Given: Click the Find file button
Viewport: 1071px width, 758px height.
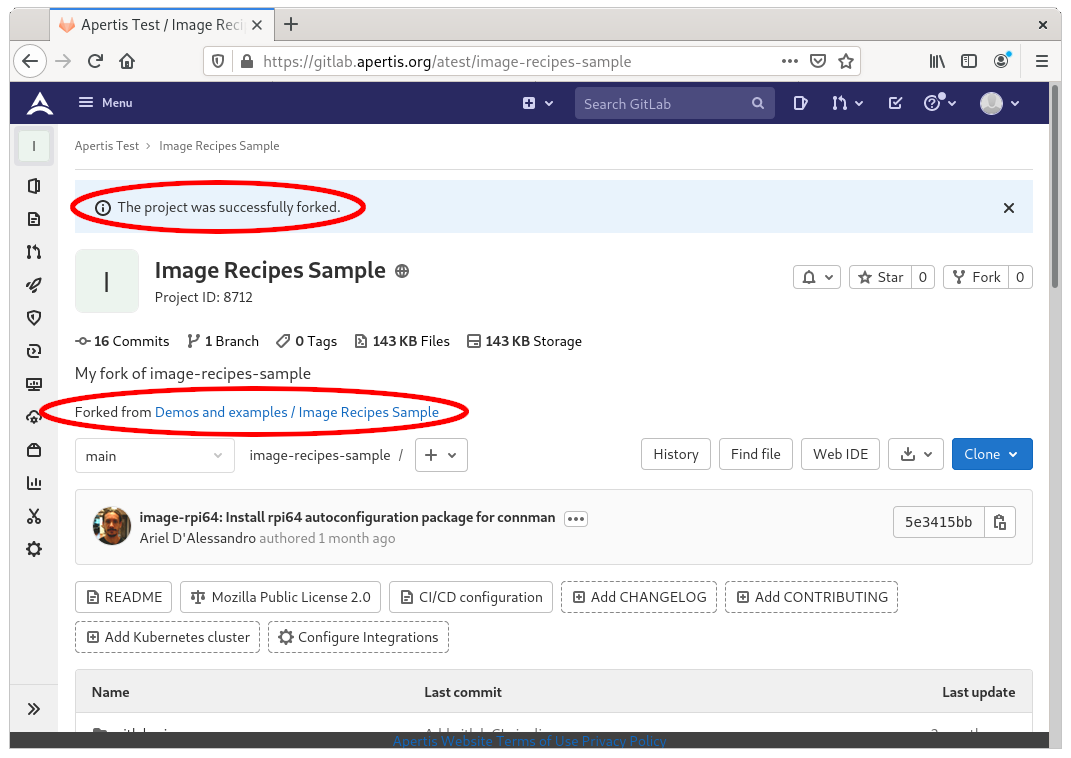Looking at the screenshot, I should click(x=755, y=454).
